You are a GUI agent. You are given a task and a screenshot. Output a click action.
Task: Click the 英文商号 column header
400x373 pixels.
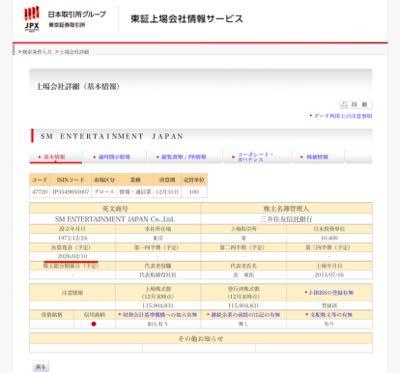click(115, 209)
